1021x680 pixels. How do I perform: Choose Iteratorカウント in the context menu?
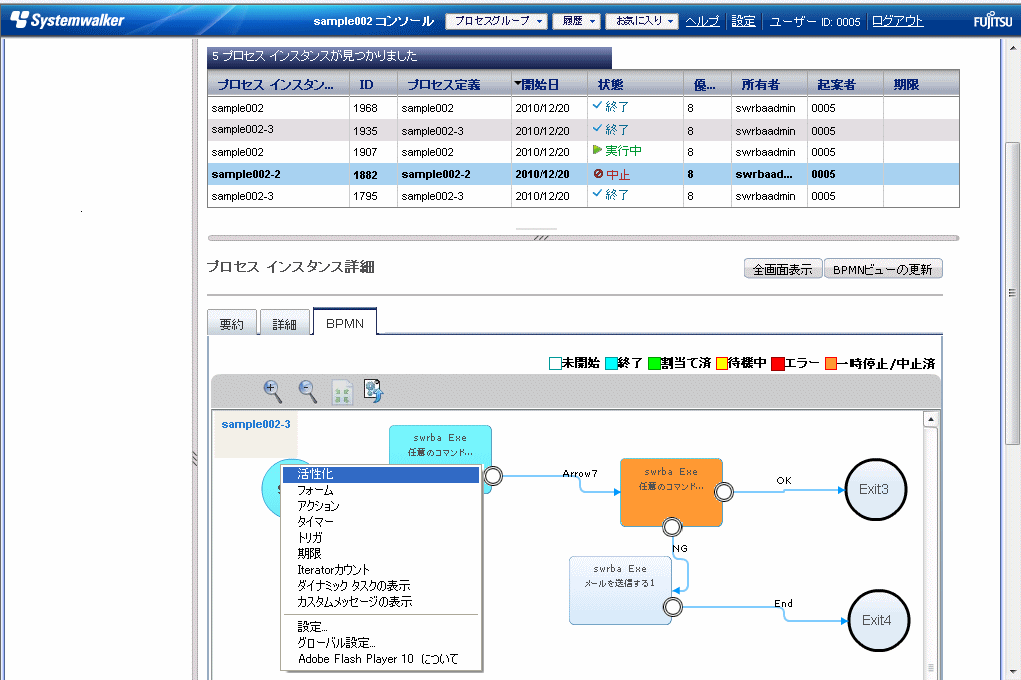pos(381,570)
